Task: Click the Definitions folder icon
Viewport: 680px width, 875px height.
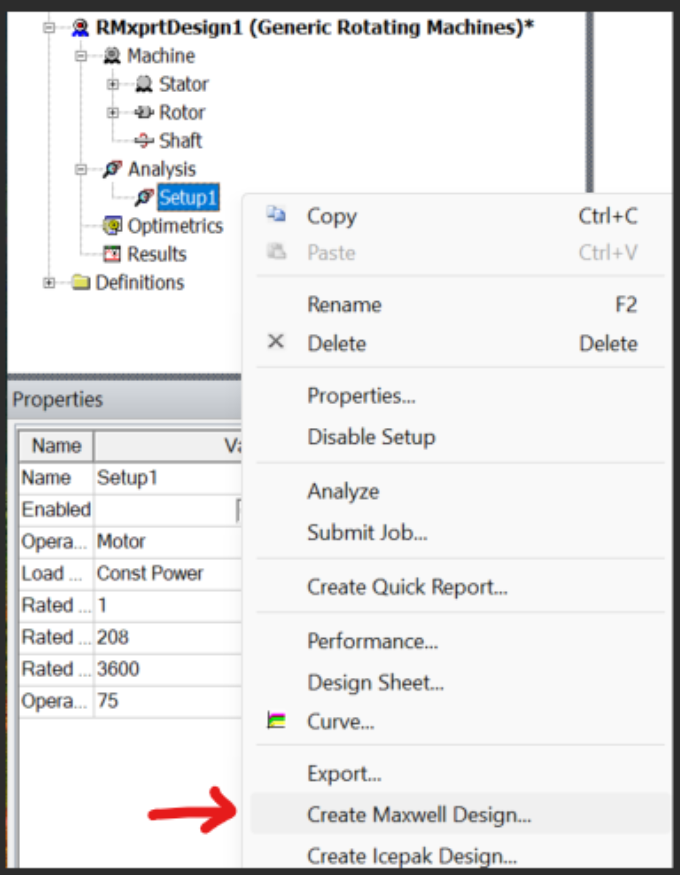Action: point(81,283)
